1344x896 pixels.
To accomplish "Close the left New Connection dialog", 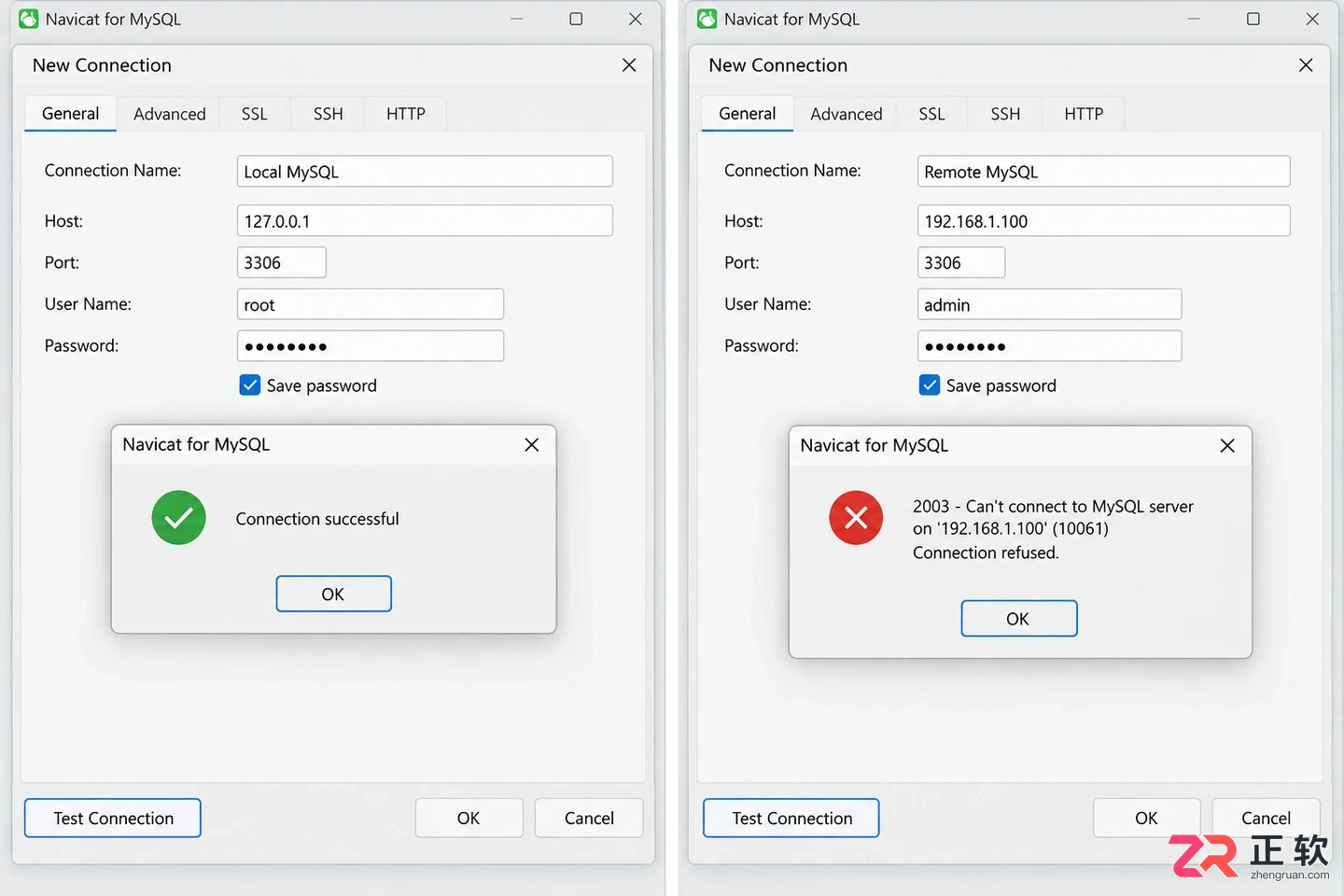I will 629,65.
